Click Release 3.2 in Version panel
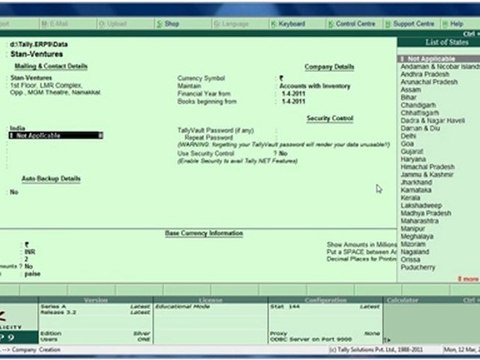Image resolution: width=480 pixels, height=360 pixels. pyautogui.click(x=58, y=313)
